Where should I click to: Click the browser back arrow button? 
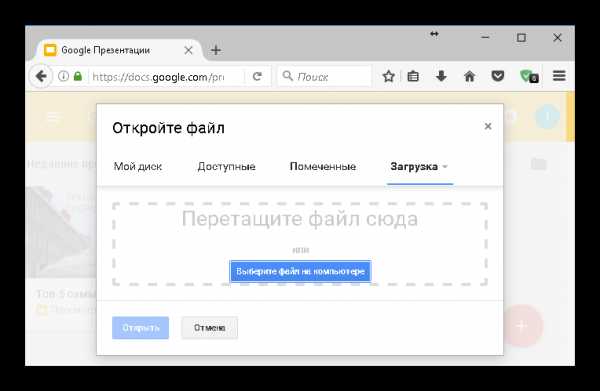(41, 76)
